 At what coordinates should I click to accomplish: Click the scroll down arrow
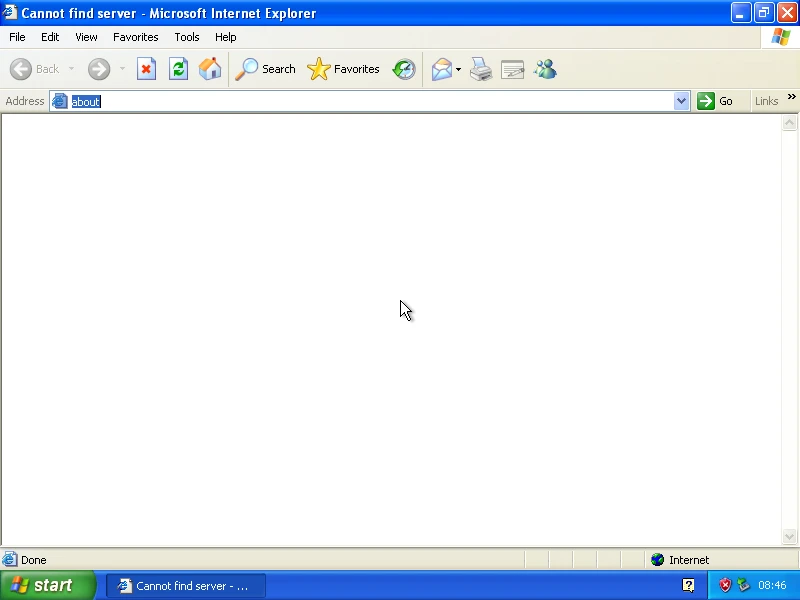pyautogui.click(x=789, y=536)
